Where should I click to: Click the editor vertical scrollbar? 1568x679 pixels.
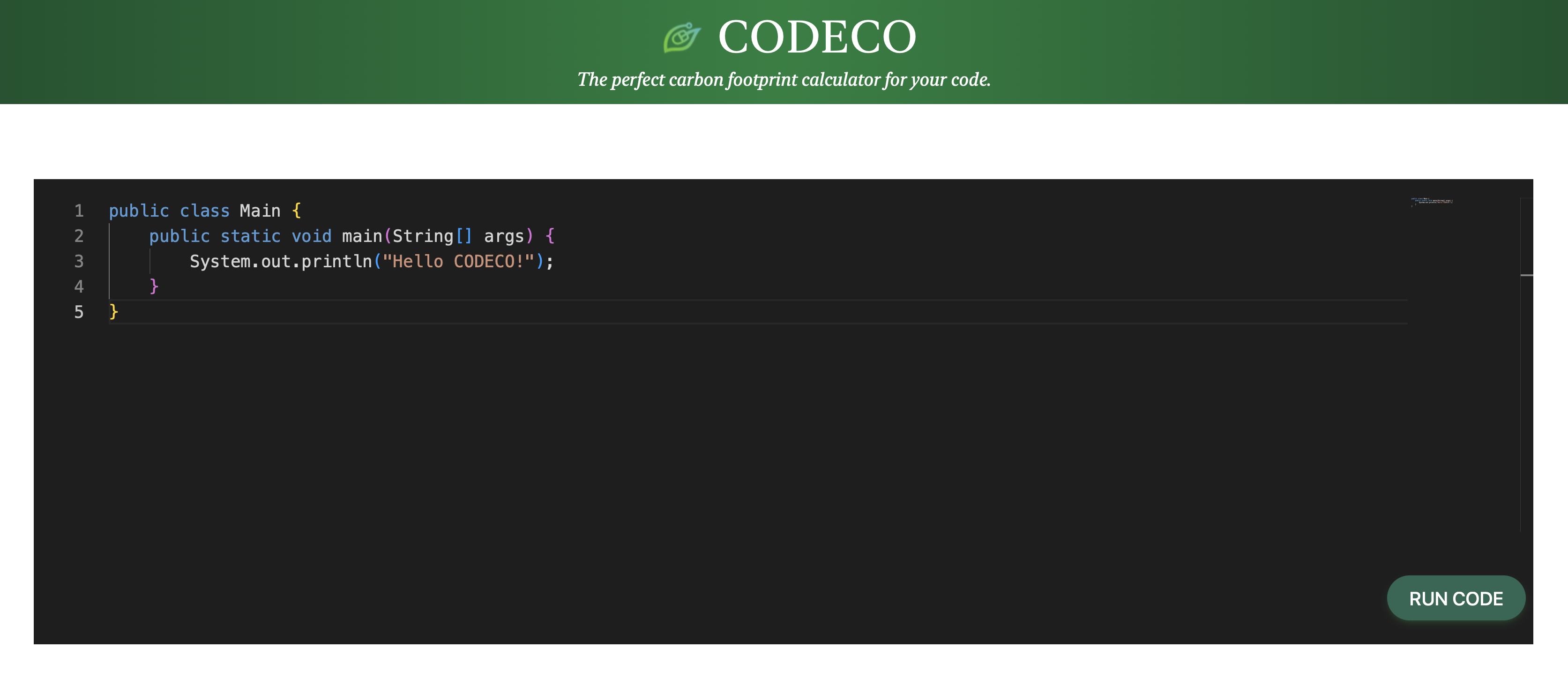[x=1526, y=365]
